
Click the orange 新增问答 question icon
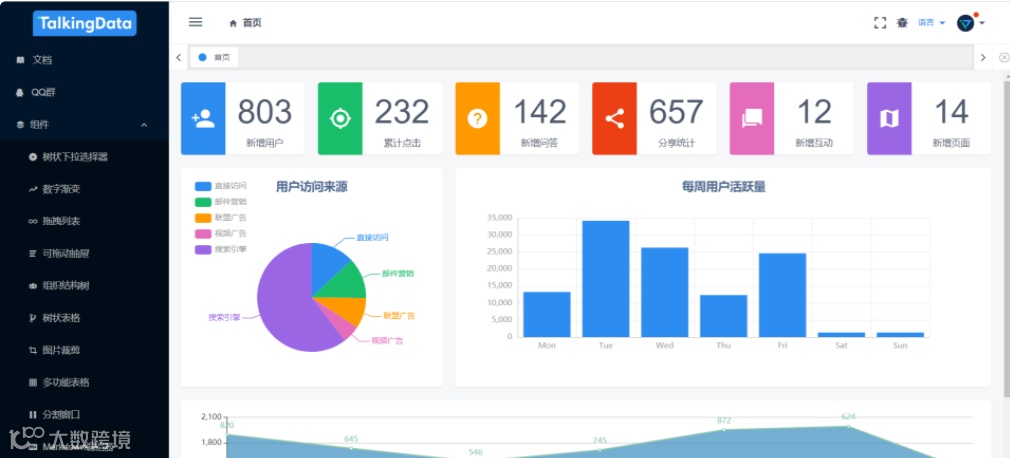click(477, 119)
